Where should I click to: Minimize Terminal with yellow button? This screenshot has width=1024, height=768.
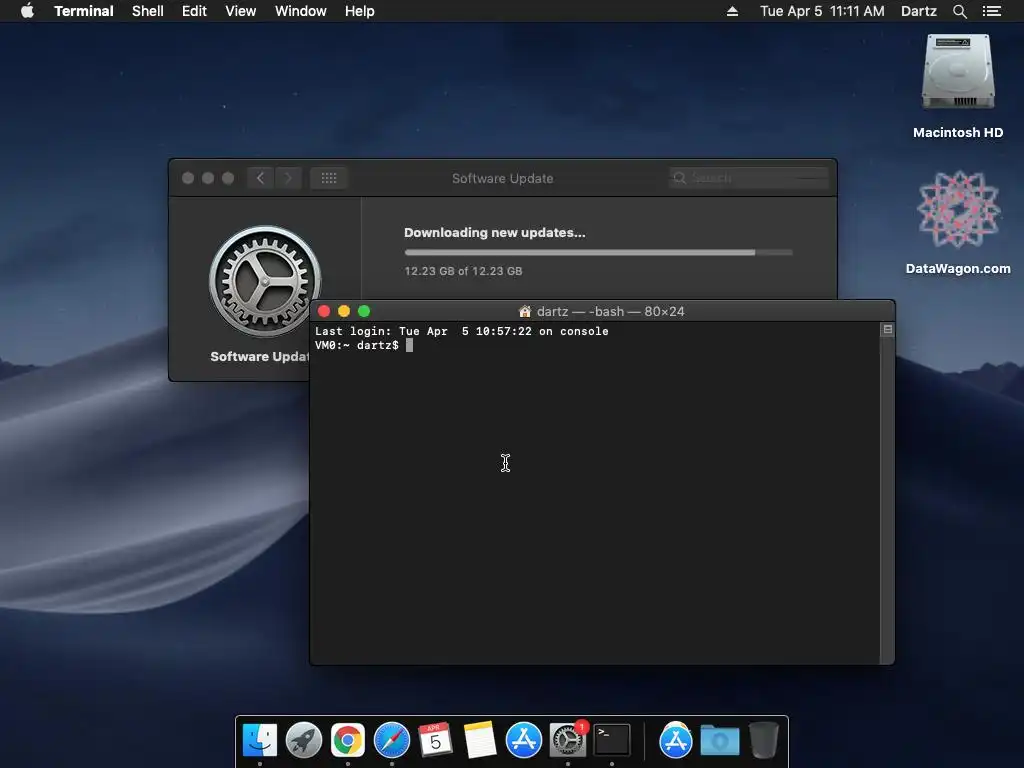tap(344, 311)
